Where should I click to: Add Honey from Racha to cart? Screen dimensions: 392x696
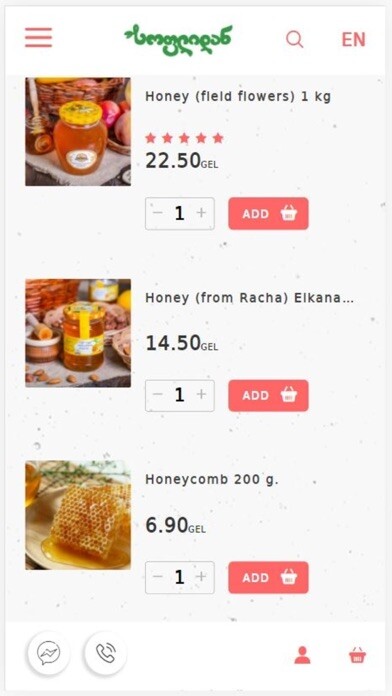268,395
